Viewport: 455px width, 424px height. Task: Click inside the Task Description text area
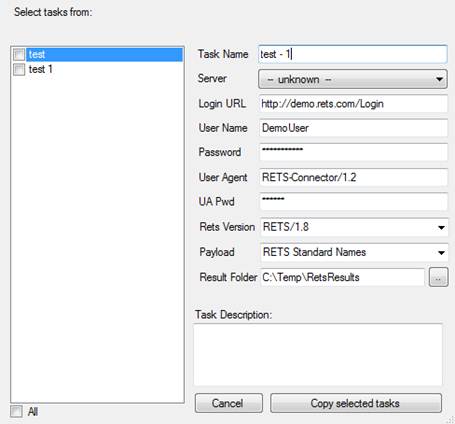coord(318,355)
